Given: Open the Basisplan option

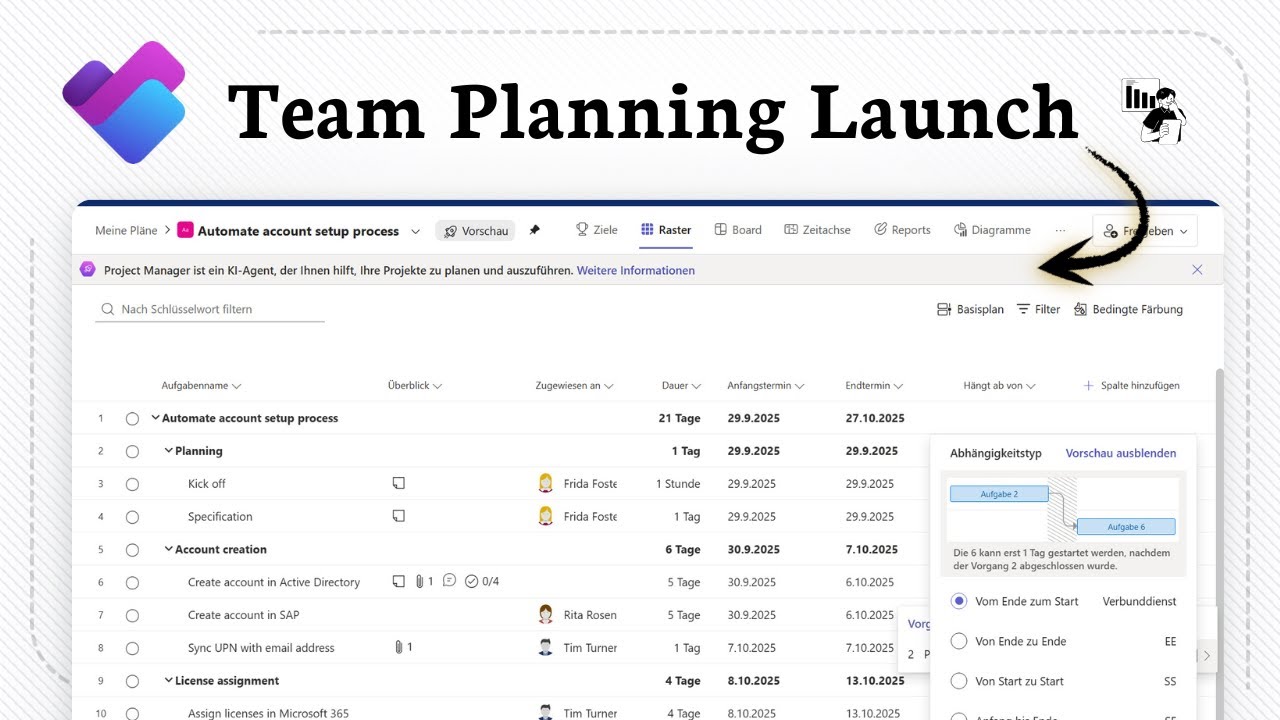Looking at the screenshot, I should [970, 310].
